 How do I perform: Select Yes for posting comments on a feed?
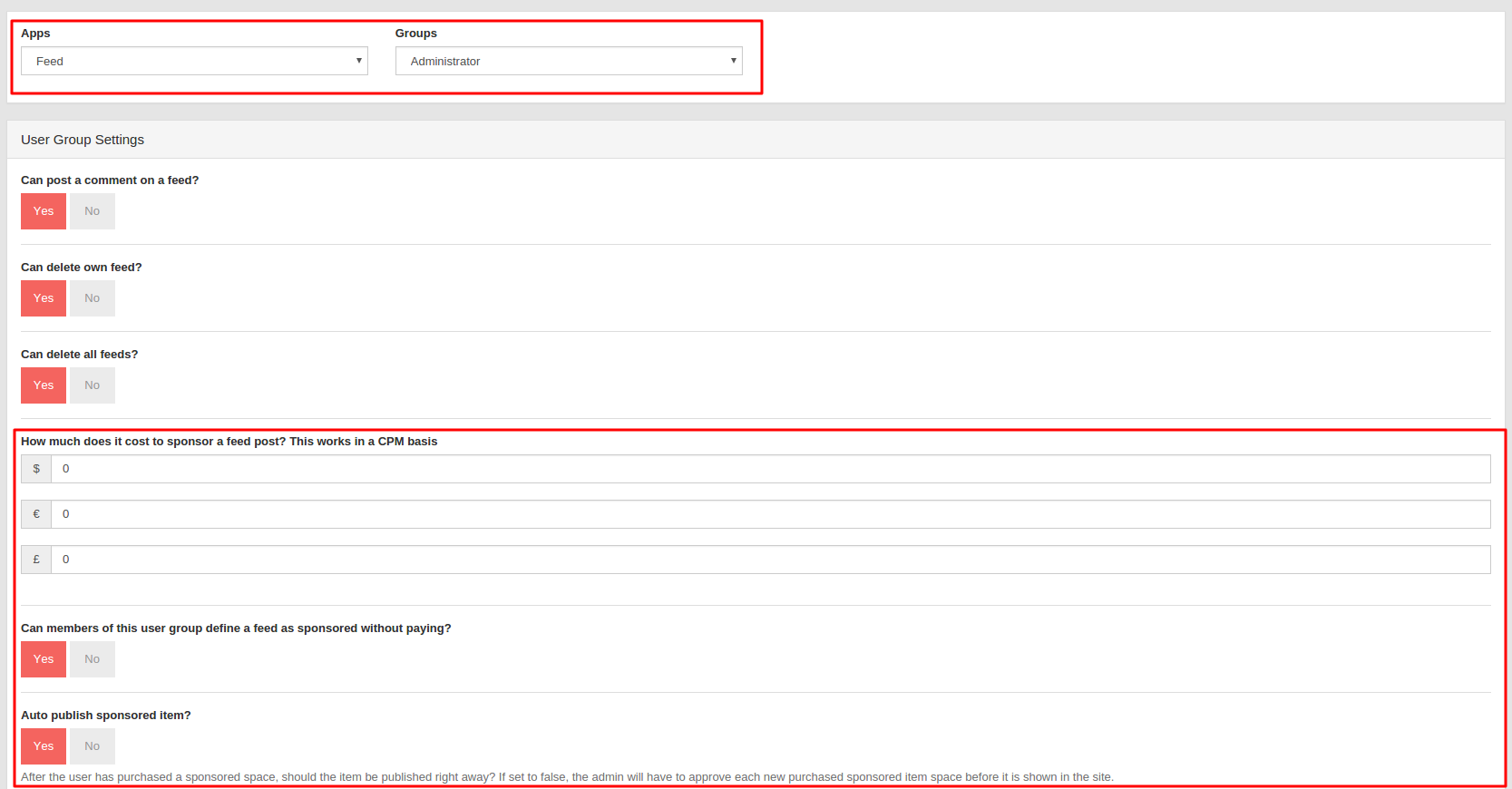coord(44,211)
